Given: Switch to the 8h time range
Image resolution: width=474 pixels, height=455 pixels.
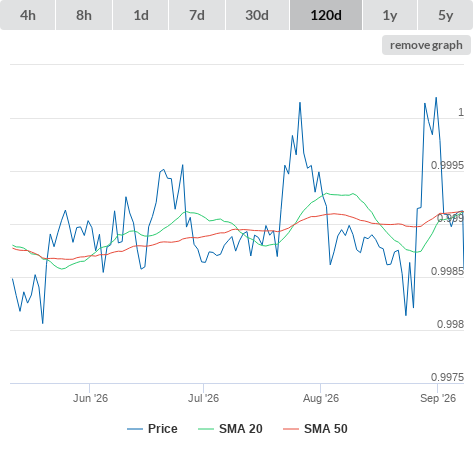Looking at the screenshot, I should [84, 15].
